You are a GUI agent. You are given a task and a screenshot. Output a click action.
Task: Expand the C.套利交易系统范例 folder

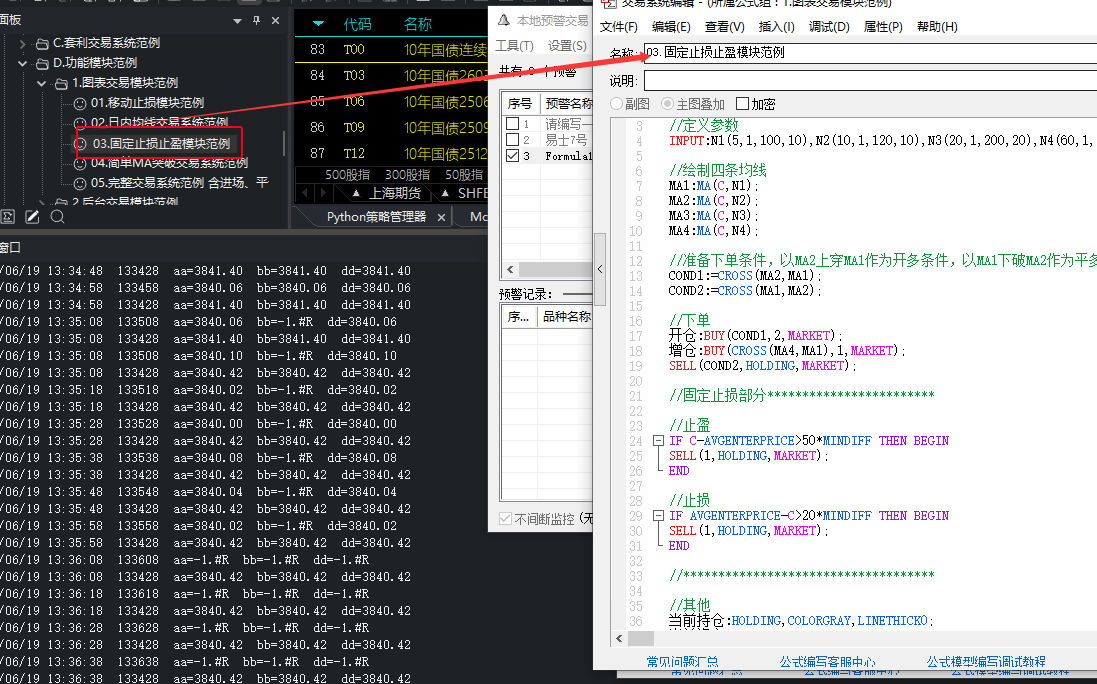coord(23,43)
